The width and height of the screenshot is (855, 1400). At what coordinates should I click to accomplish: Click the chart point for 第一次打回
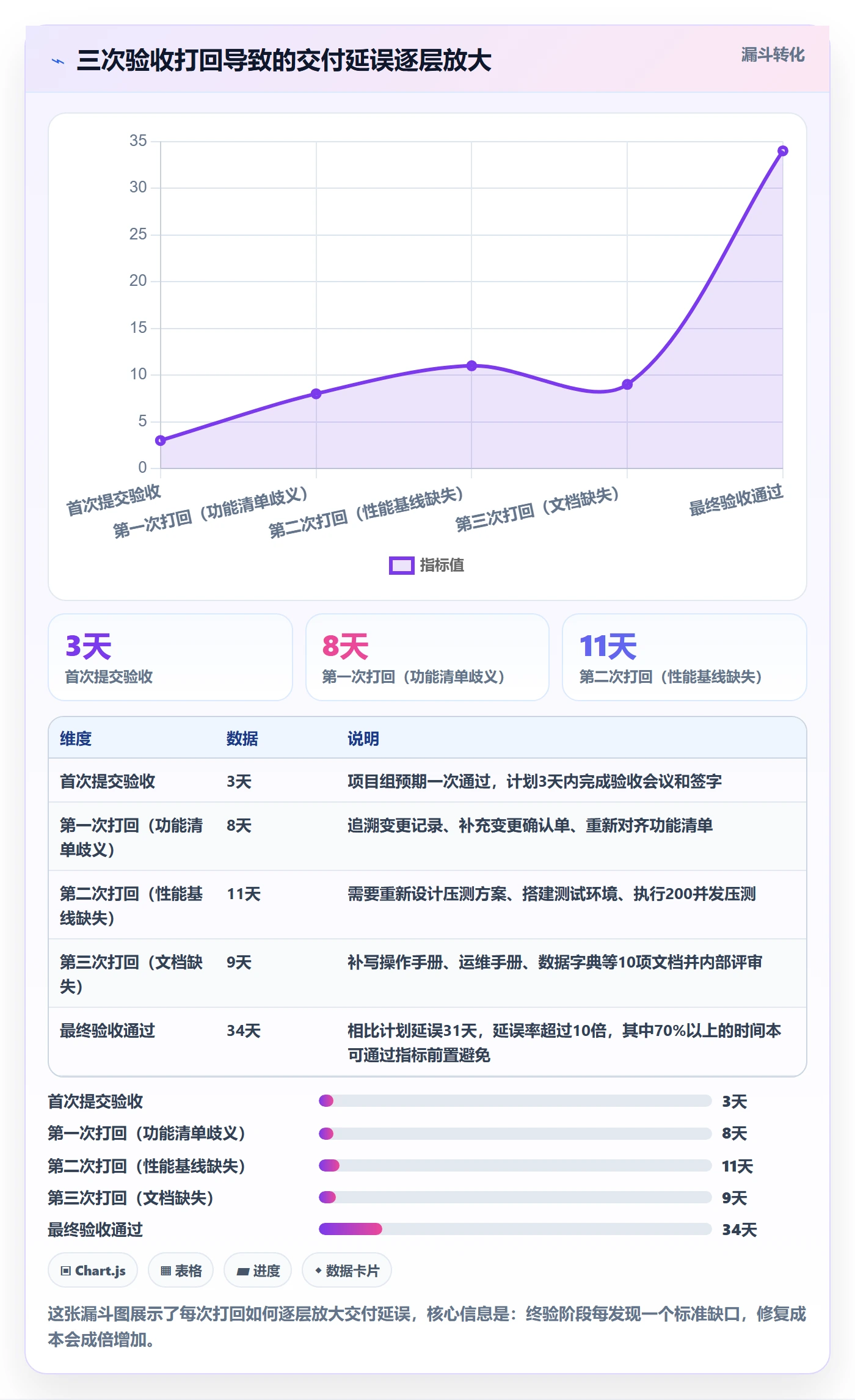coord(316,394)
